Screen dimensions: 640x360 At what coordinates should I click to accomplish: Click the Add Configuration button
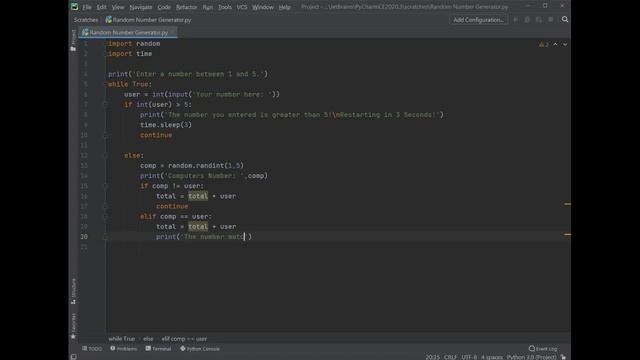[x=478, y=20]
